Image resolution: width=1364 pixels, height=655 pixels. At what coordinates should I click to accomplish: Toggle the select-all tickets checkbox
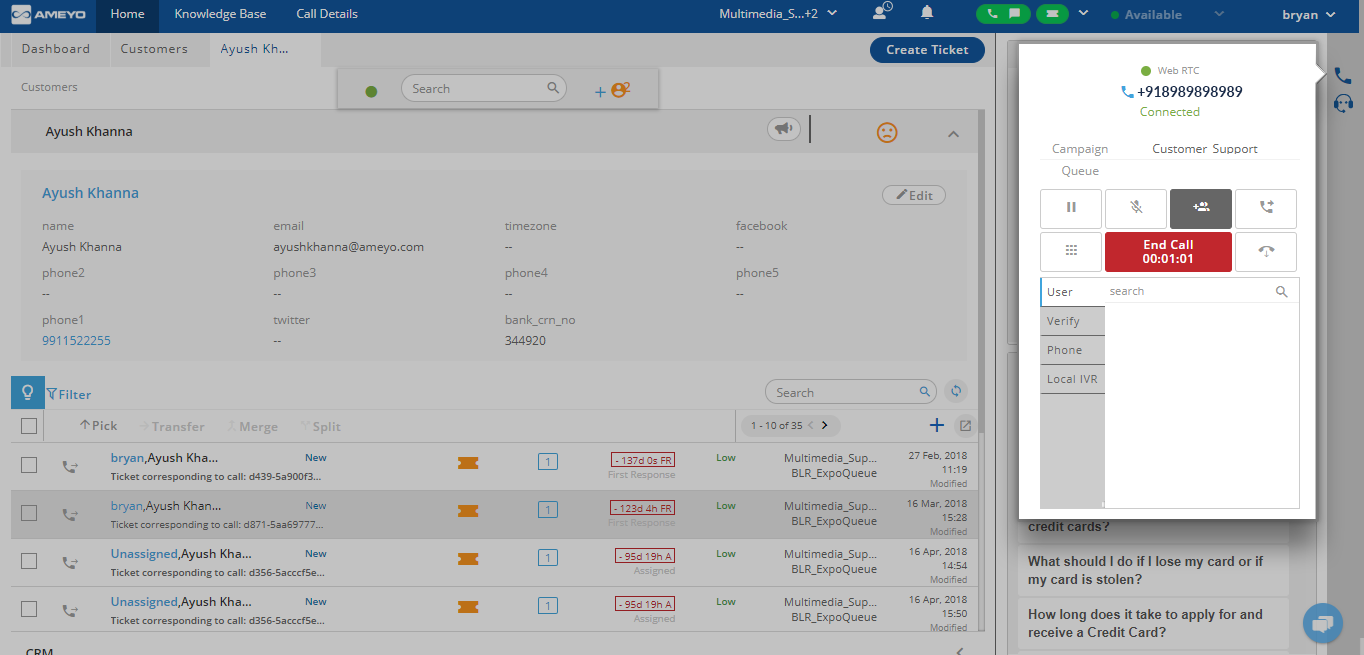tap(29, 426)
